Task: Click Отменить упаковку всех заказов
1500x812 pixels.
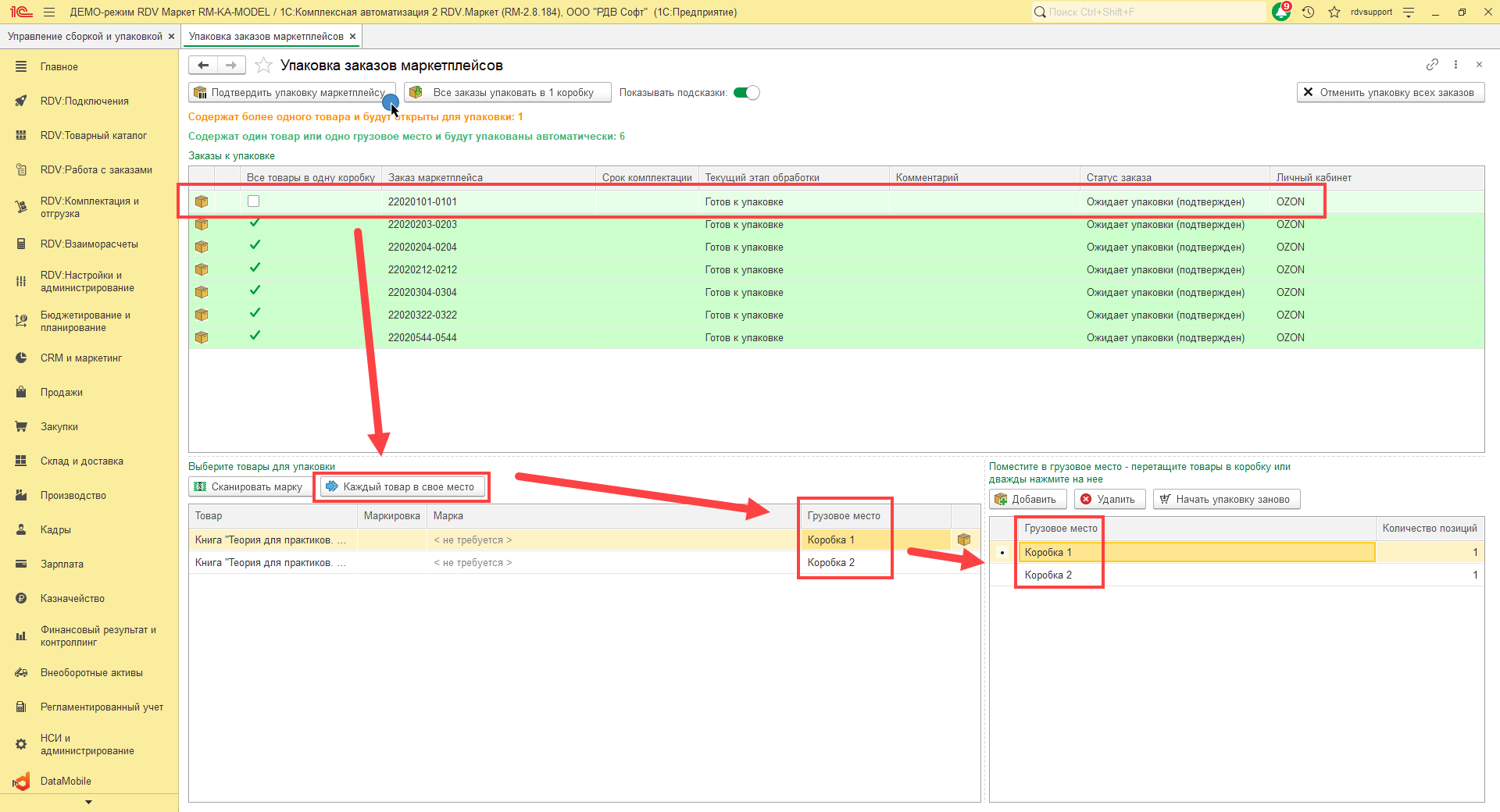Action: (1390, 92)
